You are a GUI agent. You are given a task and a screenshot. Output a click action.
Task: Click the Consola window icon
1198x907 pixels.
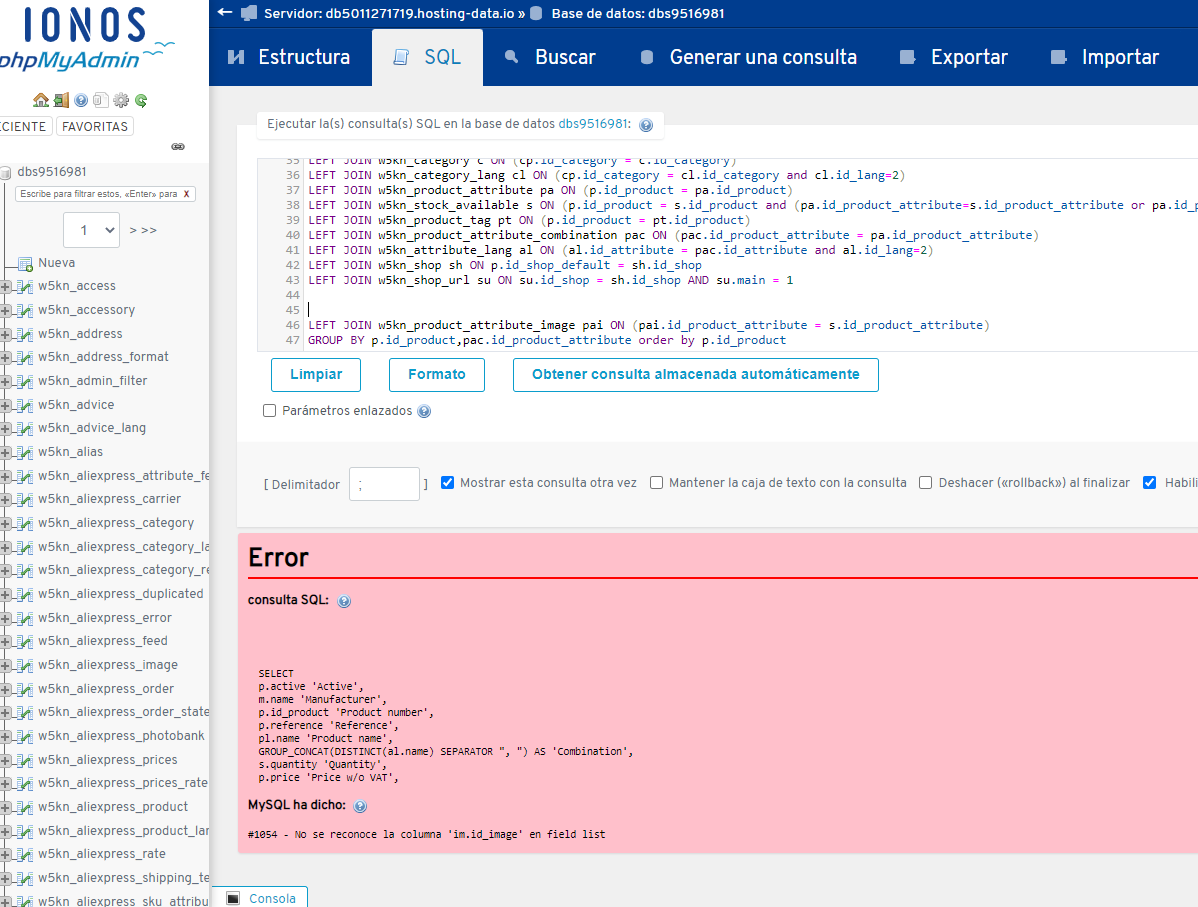pyautogui.click(x=234, y=899)
